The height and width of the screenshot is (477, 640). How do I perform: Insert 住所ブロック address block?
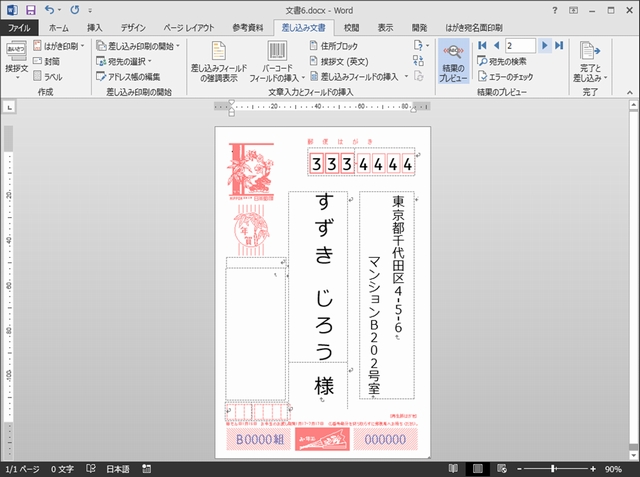[333, 46]
